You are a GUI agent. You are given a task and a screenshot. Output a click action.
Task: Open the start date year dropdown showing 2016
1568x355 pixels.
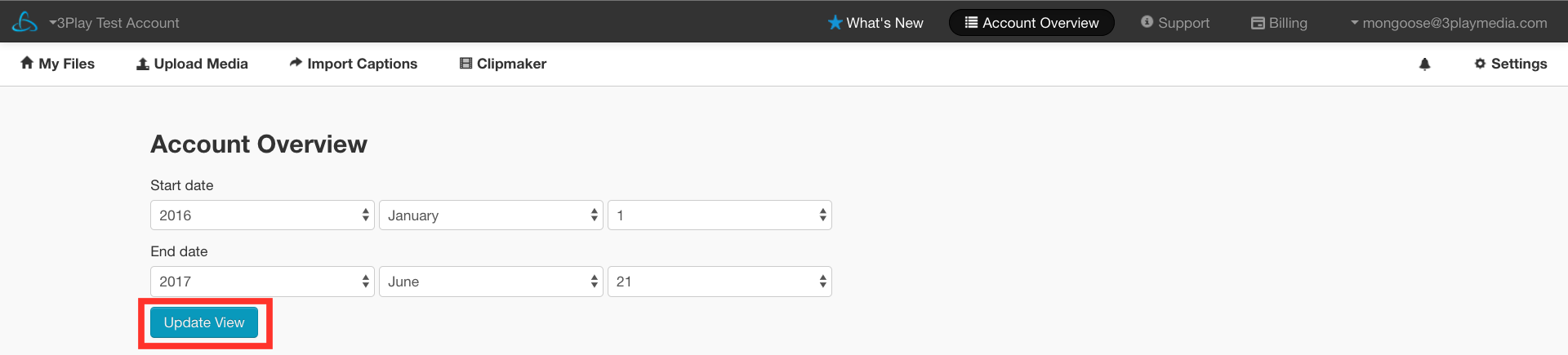click(262, 215)
